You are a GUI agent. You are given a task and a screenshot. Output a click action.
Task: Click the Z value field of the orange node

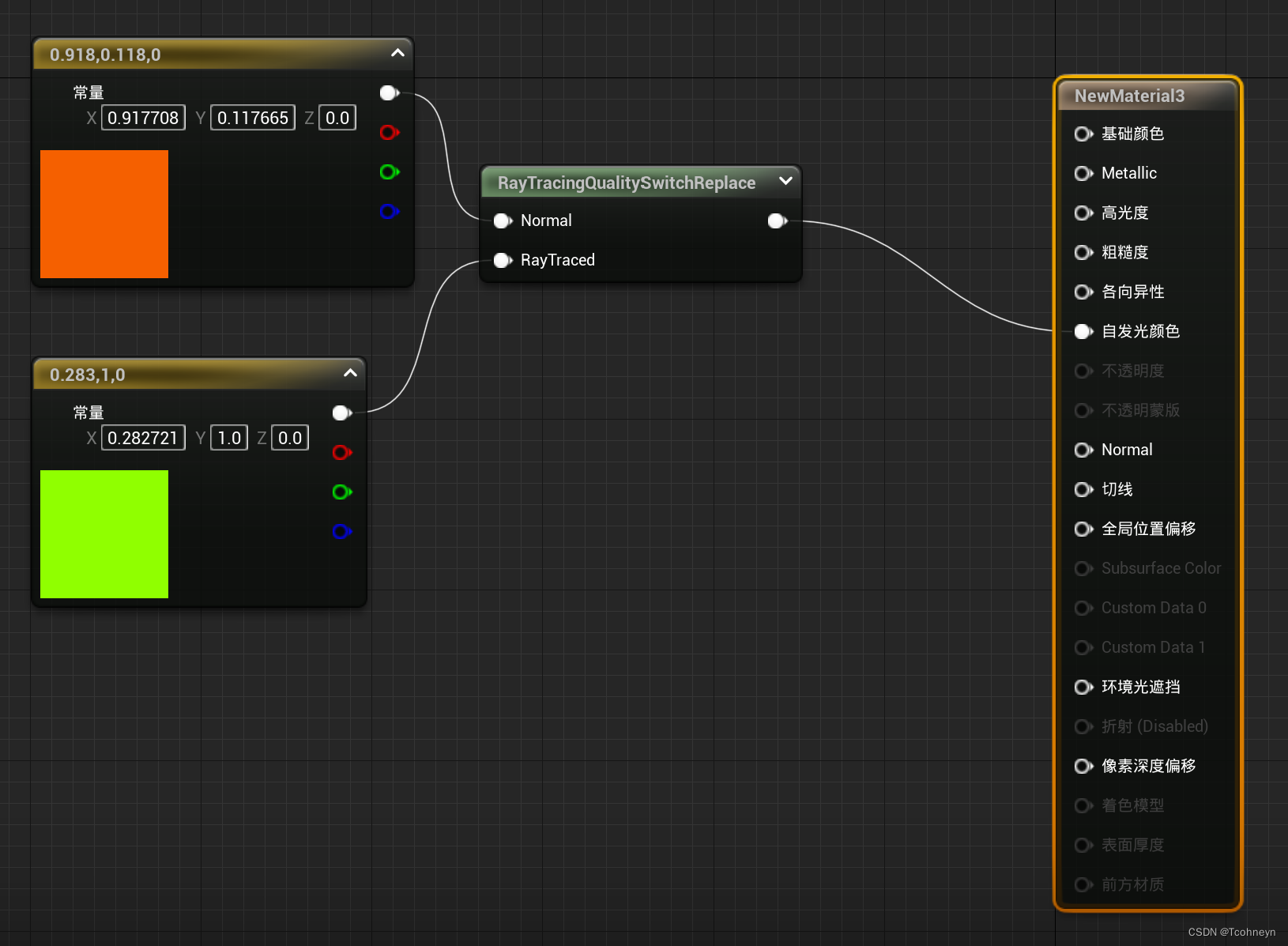[x=337, y=118]
